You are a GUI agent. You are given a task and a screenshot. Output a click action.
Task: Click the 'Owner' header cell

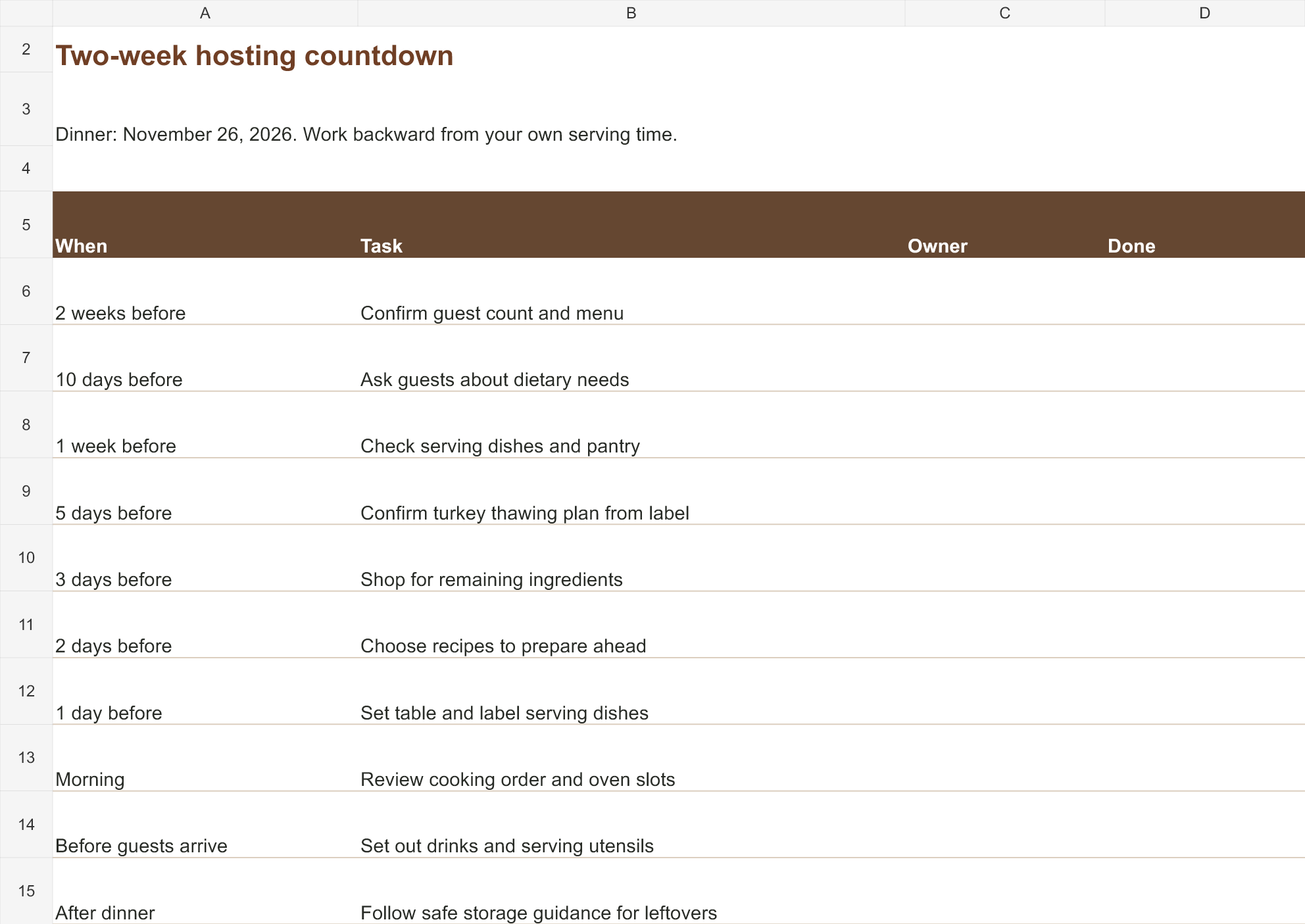tap(1005, 225)
